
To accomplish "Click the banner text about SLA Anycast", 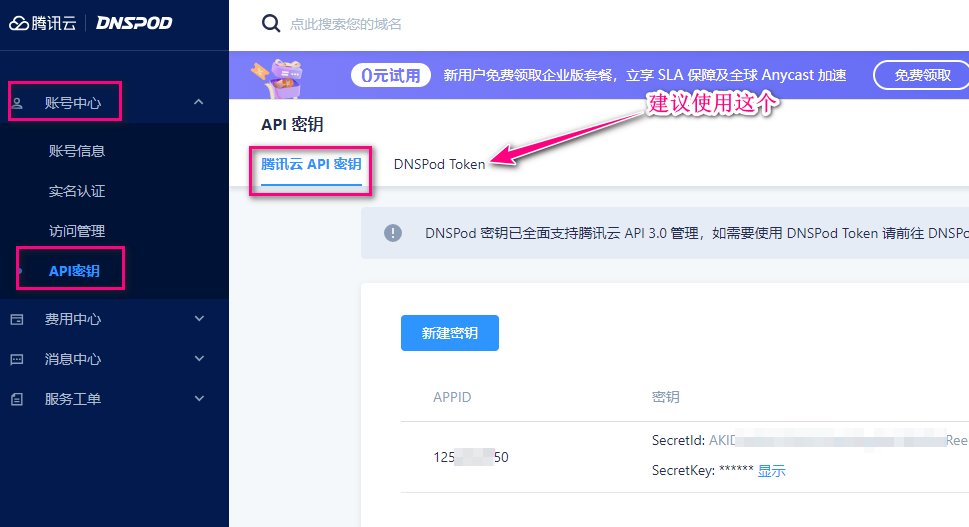I will point(645,75).
